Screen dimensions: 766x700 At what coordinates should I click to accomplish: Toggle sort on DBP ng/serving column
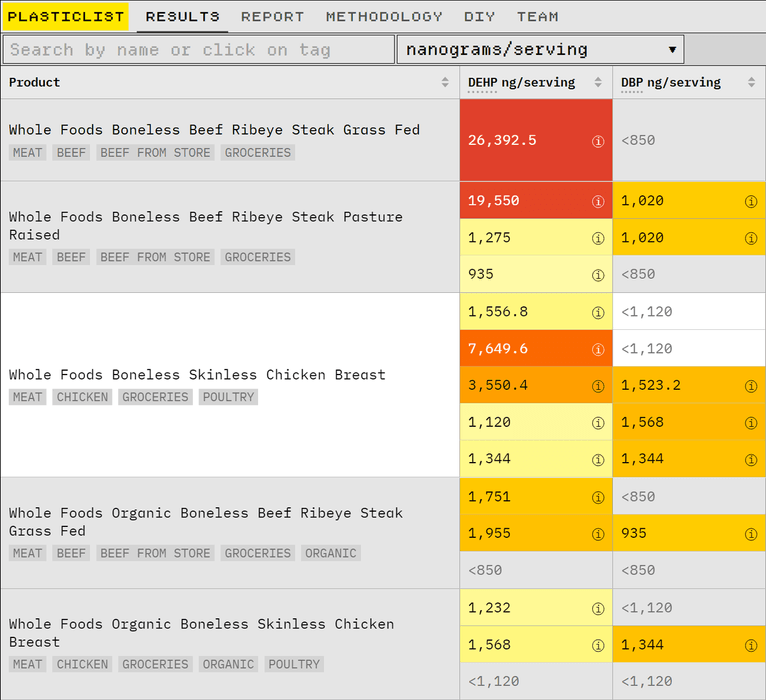pos(751,83)
